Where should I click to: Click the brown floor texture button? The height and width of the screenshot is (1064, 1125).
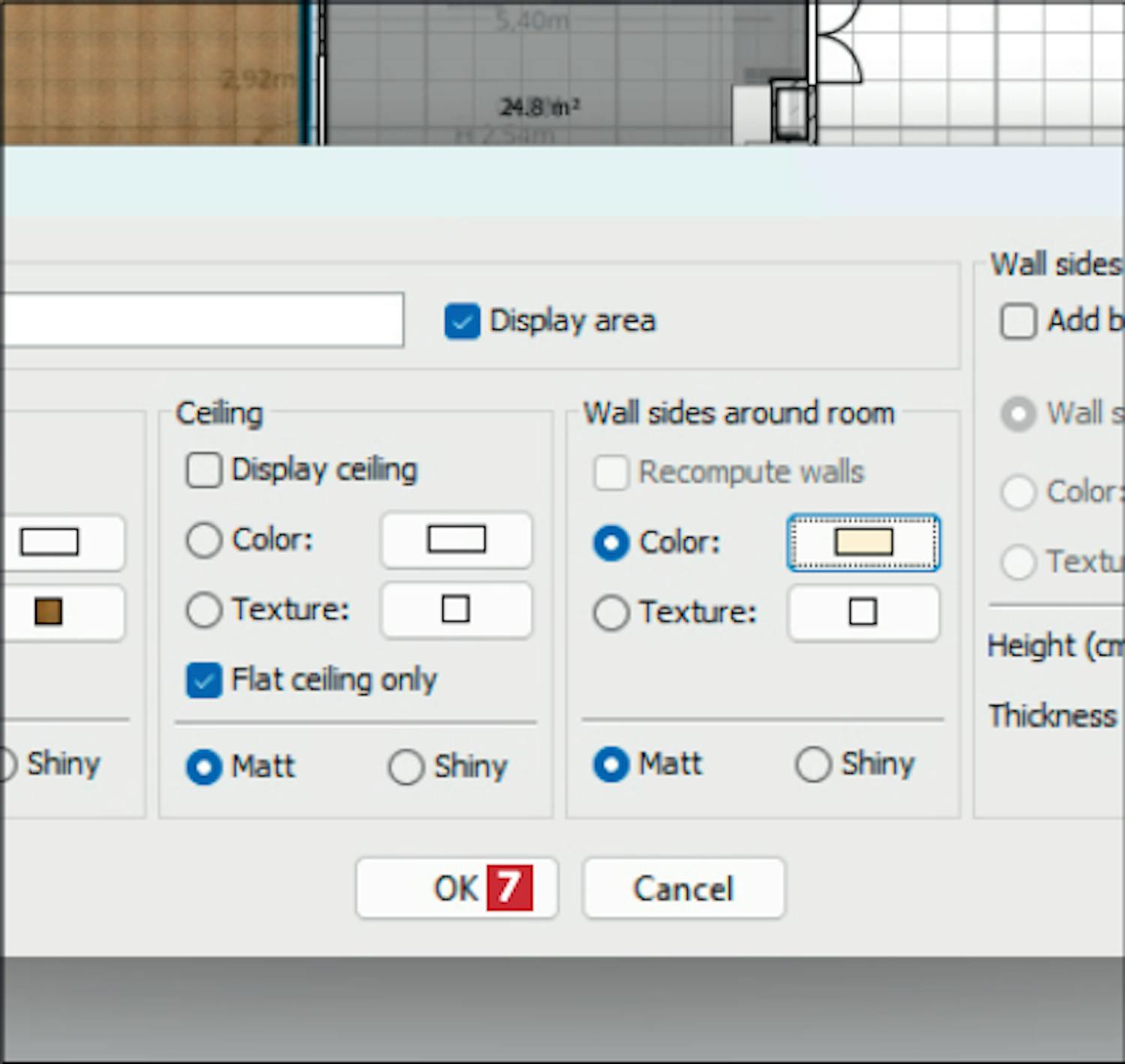coord(49,612)
